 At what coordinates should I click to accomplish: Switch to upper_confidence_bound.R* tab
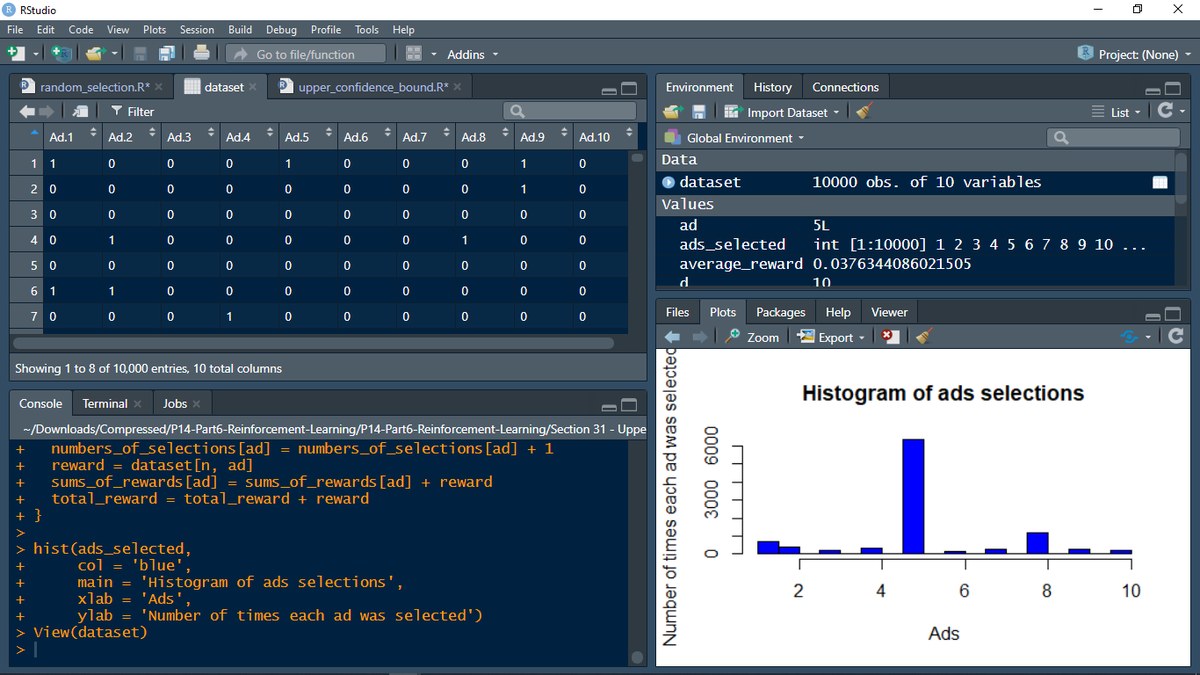coord(371,87)
